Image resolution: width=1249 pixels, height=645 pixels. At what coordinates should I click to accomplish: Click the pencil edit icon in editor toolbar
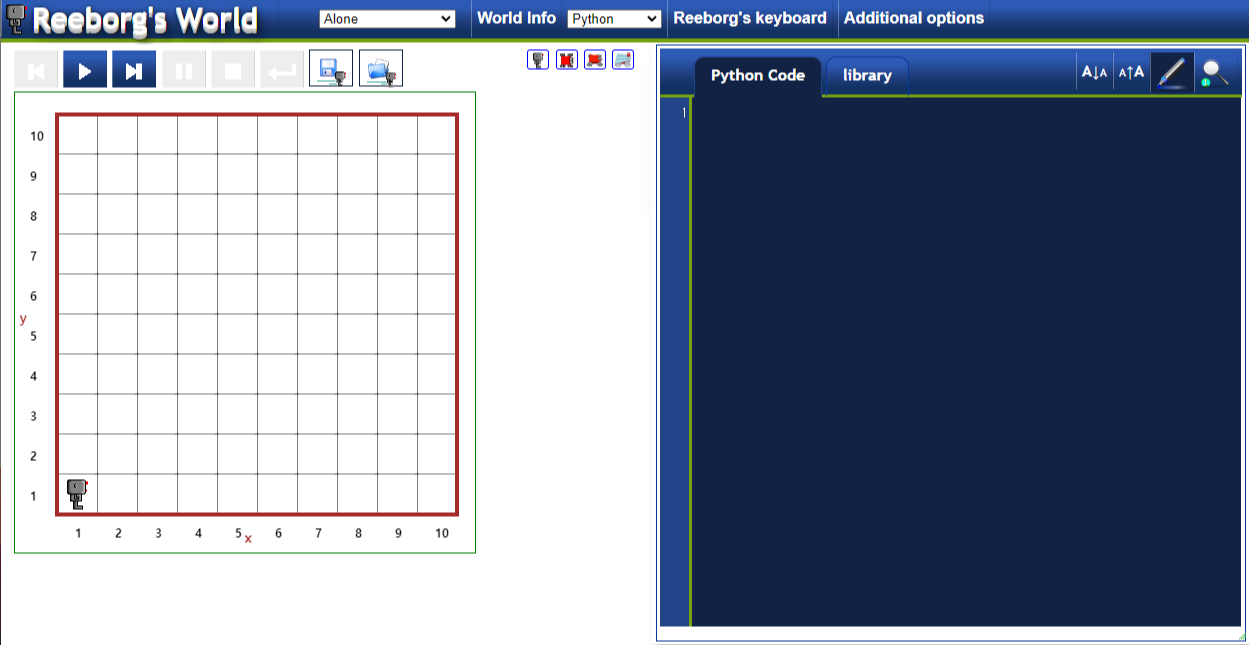(1172, 72)
